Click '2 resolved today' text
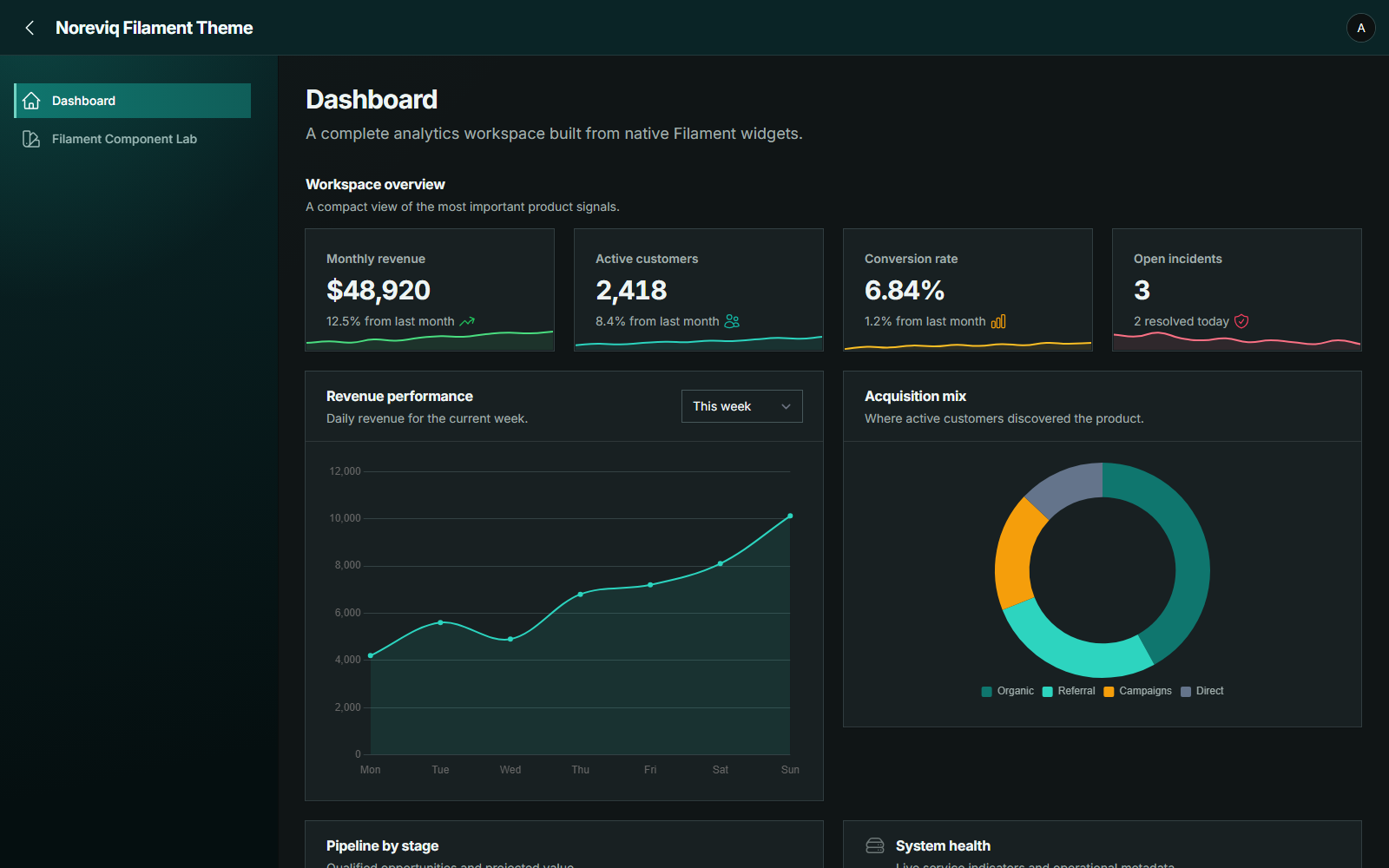1389x868 pixels. (1182, 321)
